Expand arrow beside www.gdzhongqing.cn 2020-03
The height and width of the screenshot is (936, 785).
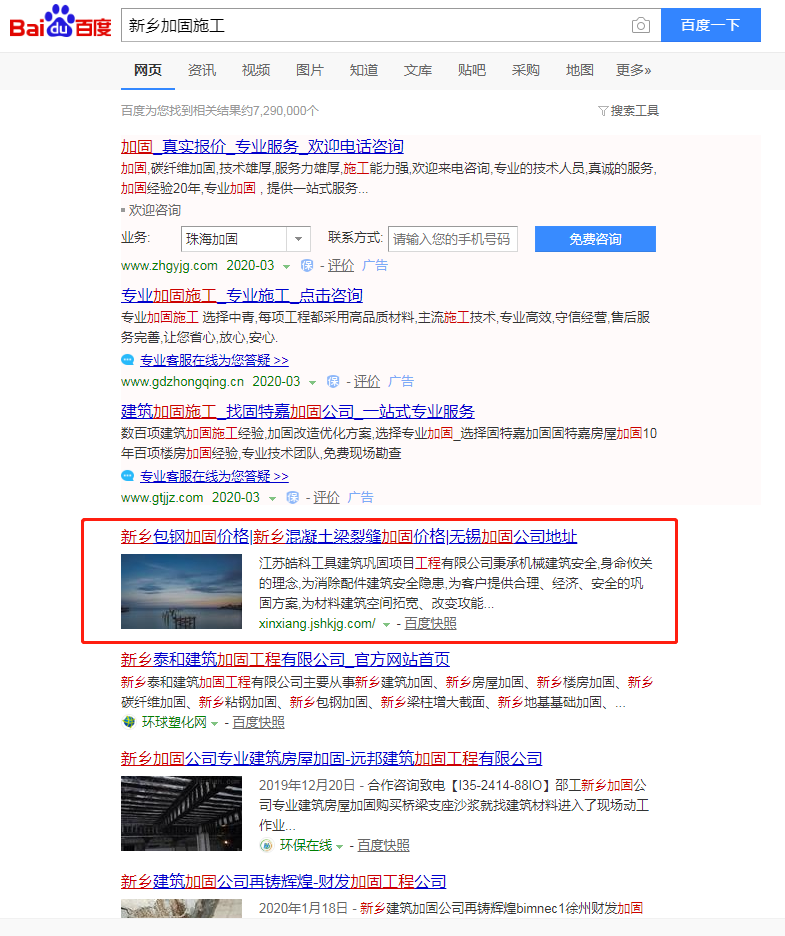312,383
